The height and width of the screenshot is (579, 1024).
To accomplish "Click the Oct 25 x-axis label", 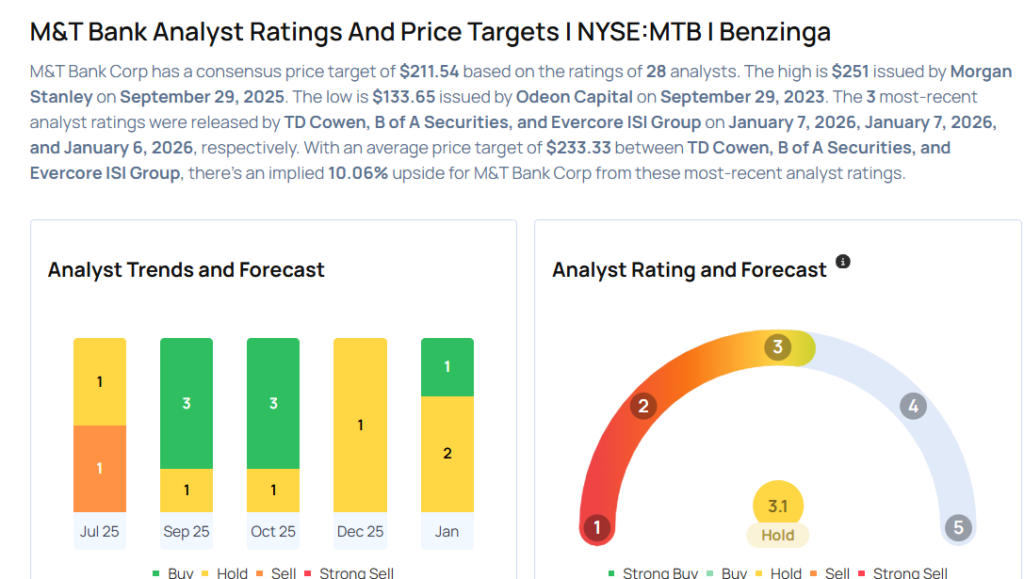I will pos(273,531).
